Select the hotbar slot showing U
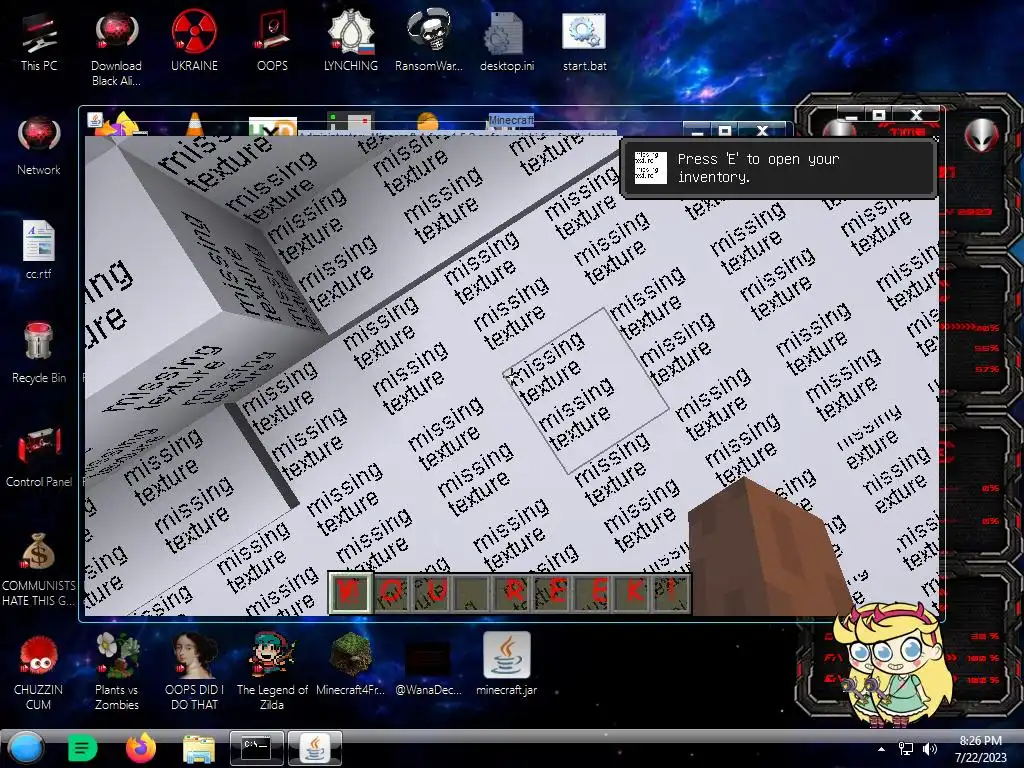1024x768 pixels. 430,592
